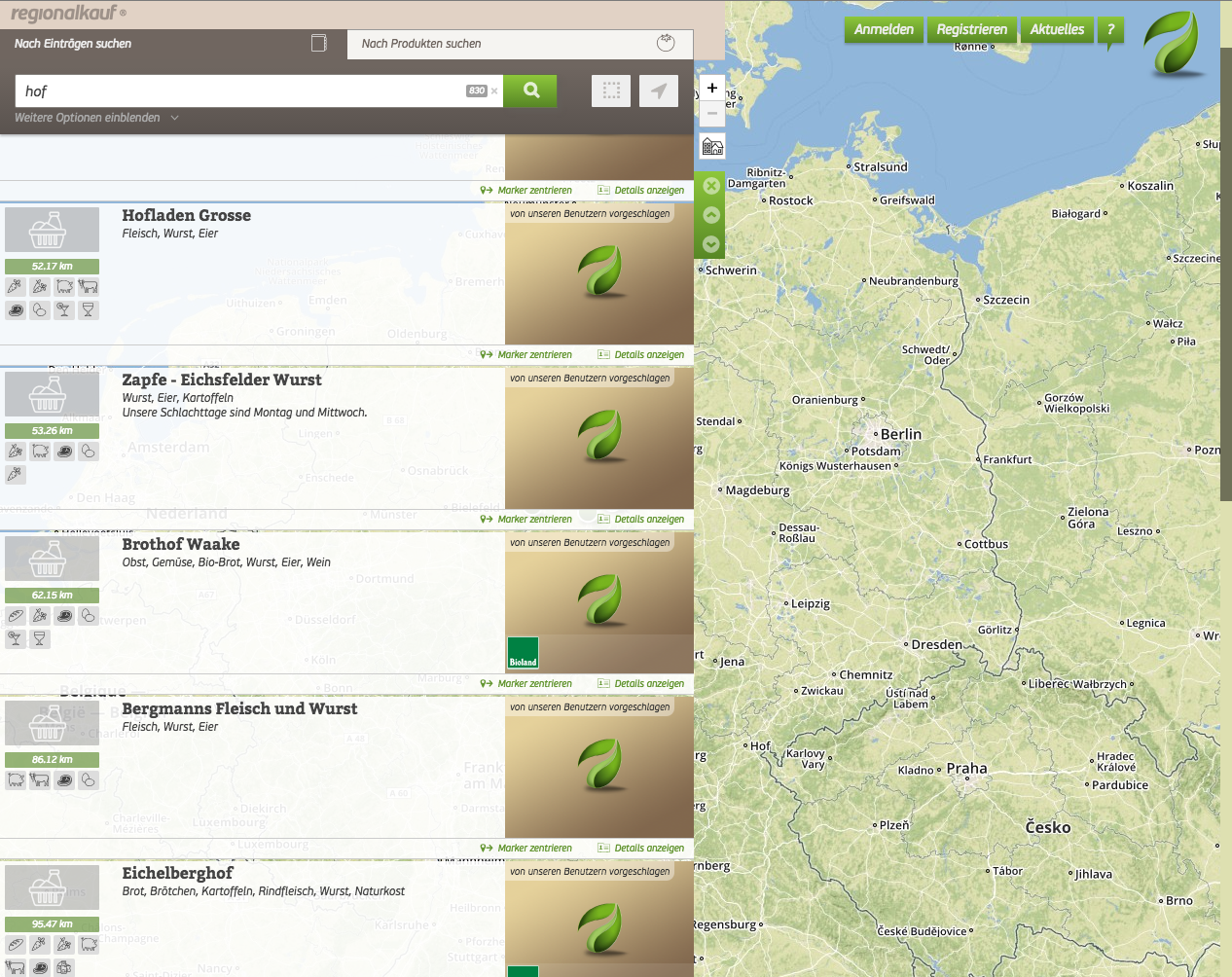Screen dimensions: 1232x977
Task: Click Details anzeigen for Brothof Waake
Action: 640,684
